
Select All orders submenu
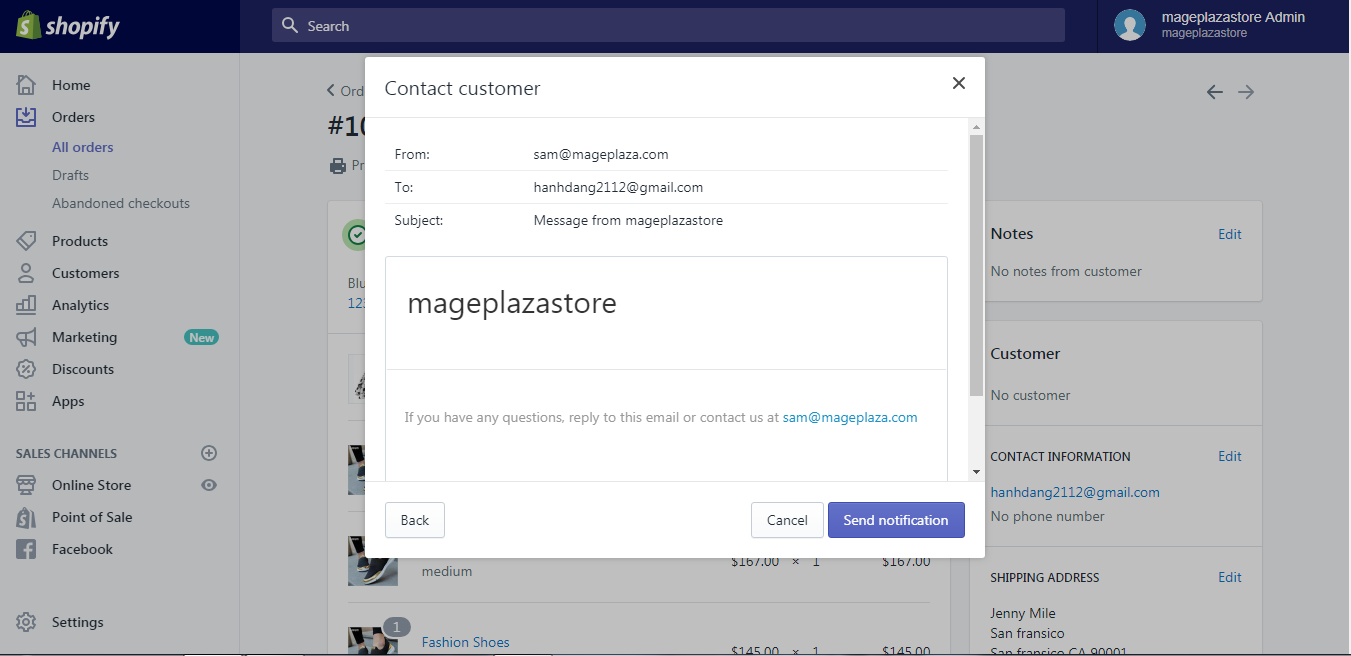[83, 147]
